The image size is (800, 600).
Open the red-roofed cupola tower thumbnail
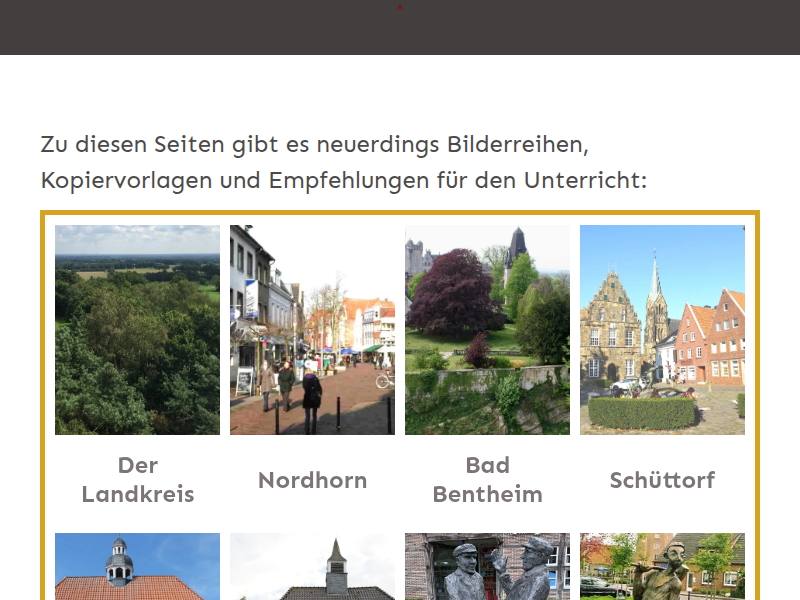tap(137, 567)
